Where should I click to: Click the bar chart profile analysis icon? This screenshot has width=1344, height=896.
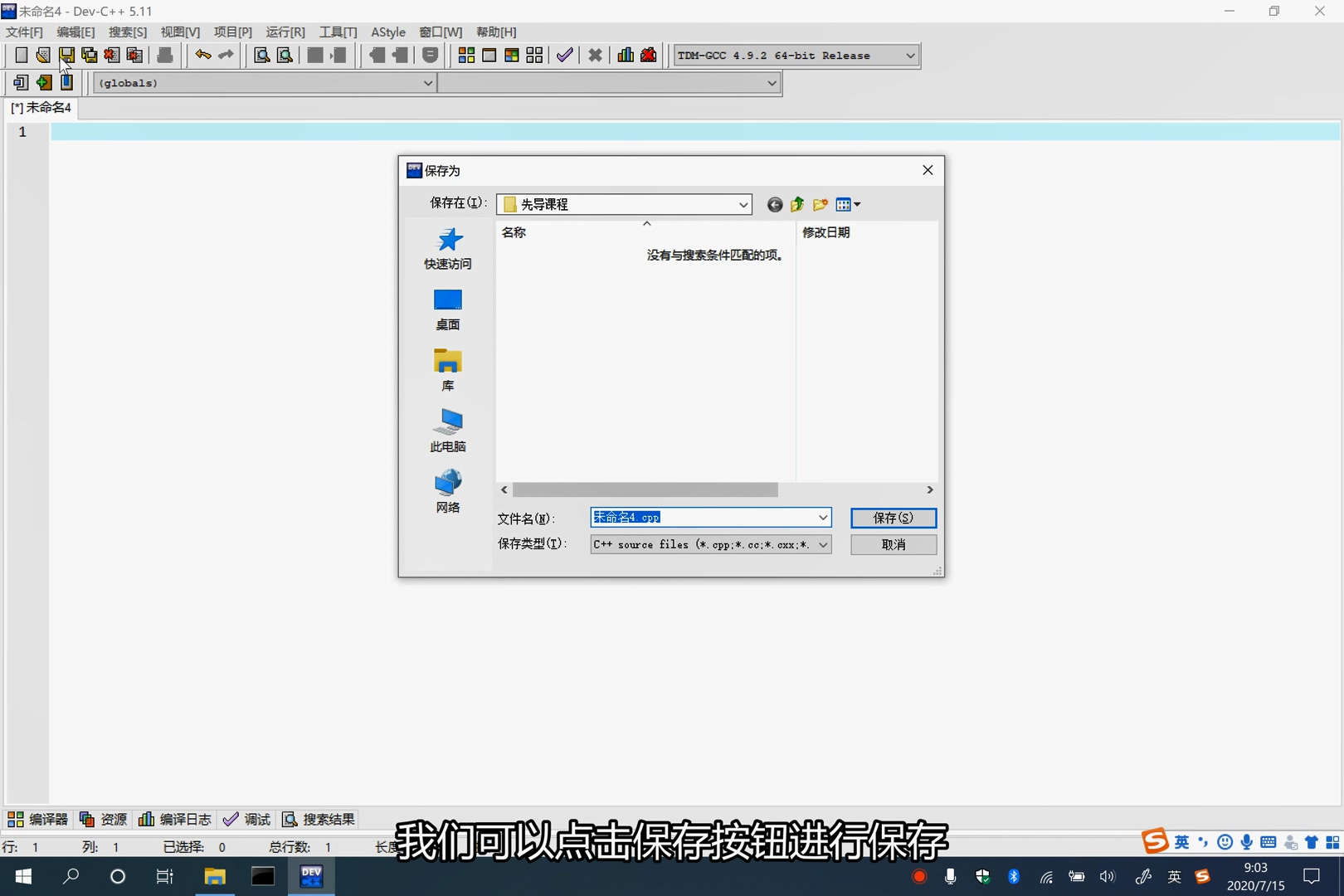(x=626, y=56)
